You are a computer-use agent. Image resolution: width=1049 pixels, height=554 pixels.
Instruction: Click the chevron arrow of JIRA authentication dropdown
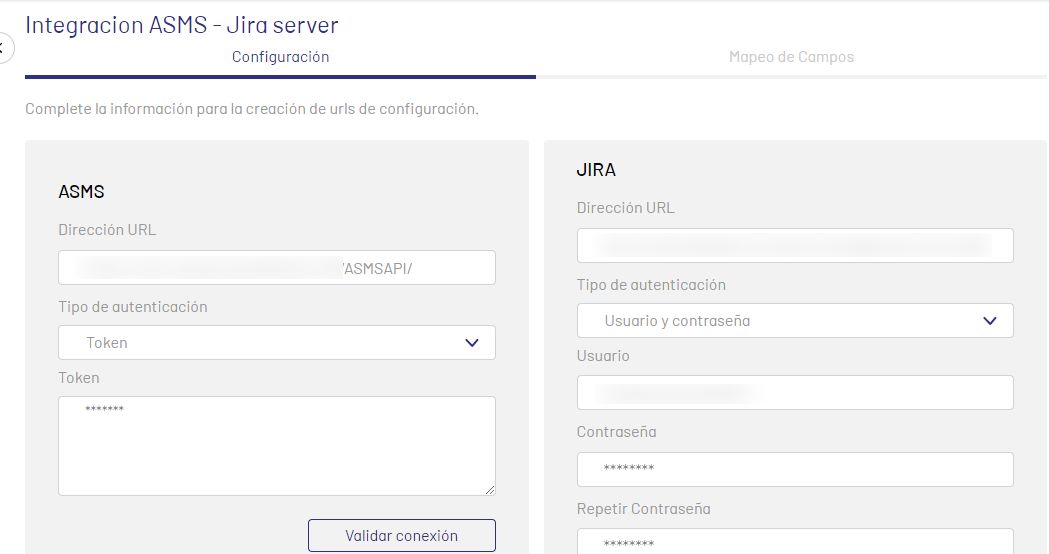[990, 320]
